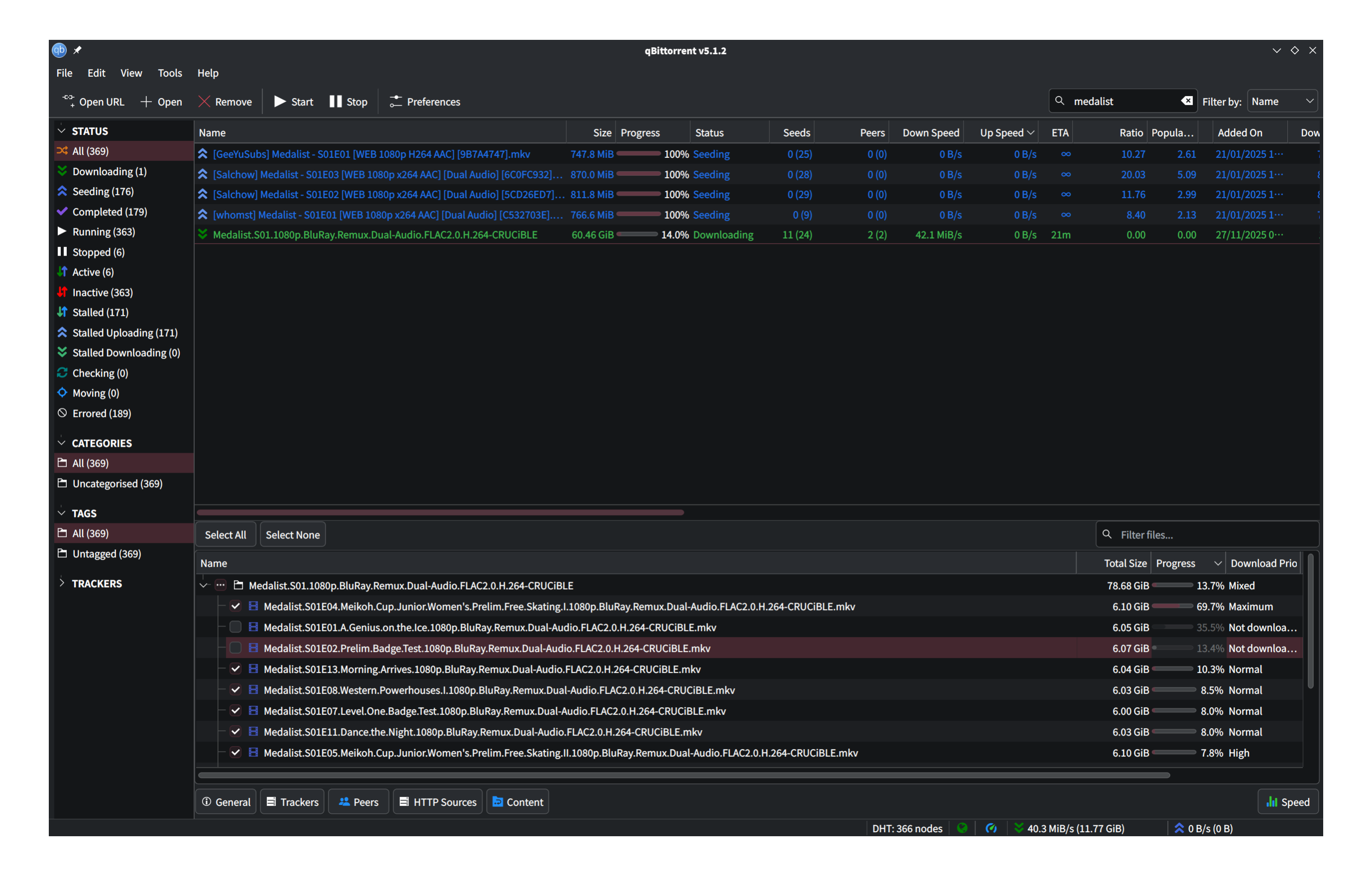Click the red Remove torrent icon

pos(204,102)
